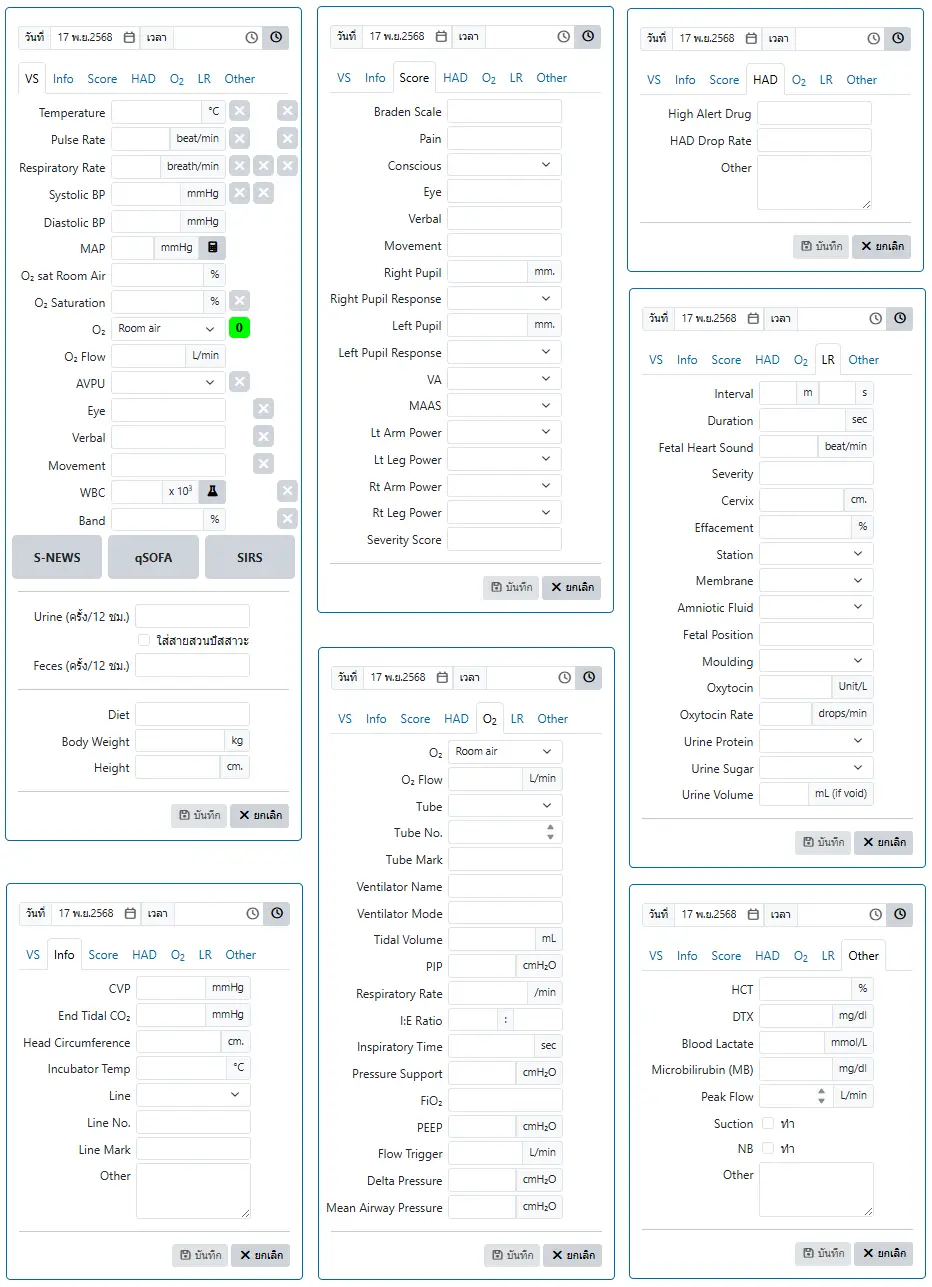Screen dimensions: 932x1287
Task: Open the Amniotic Fluid dropdown in LR panel
Action: click(816, 607)
